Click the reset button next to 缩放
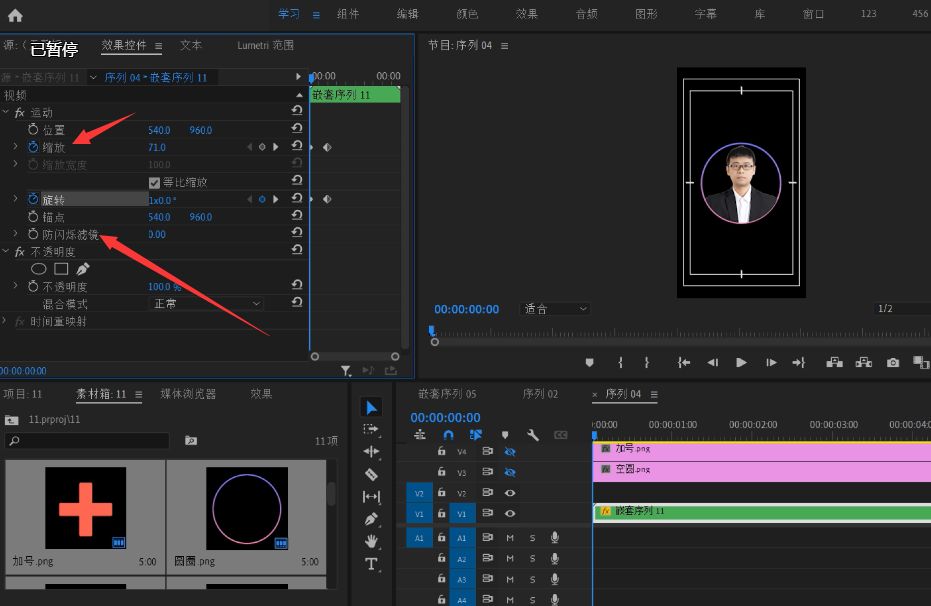The image size is (931, 606). point(297,146)
